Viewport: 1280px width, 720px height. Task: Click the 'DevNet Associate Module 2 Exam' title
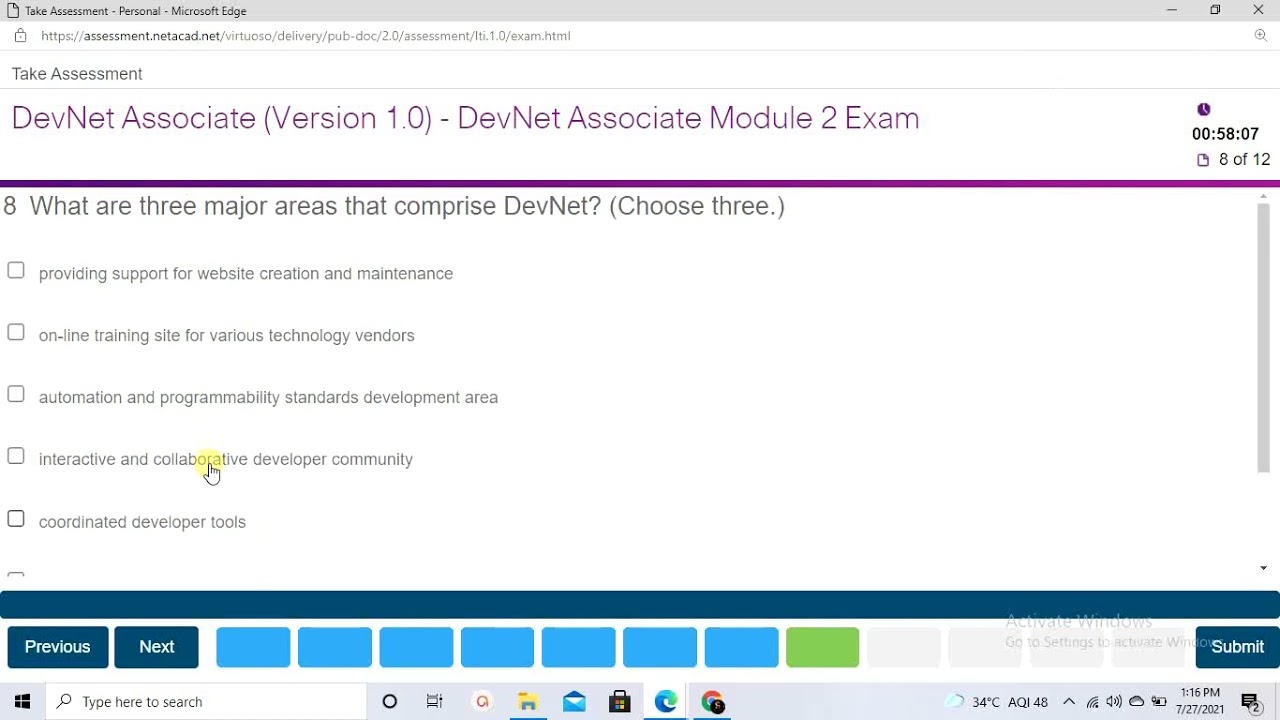click(x=688, y=118)
